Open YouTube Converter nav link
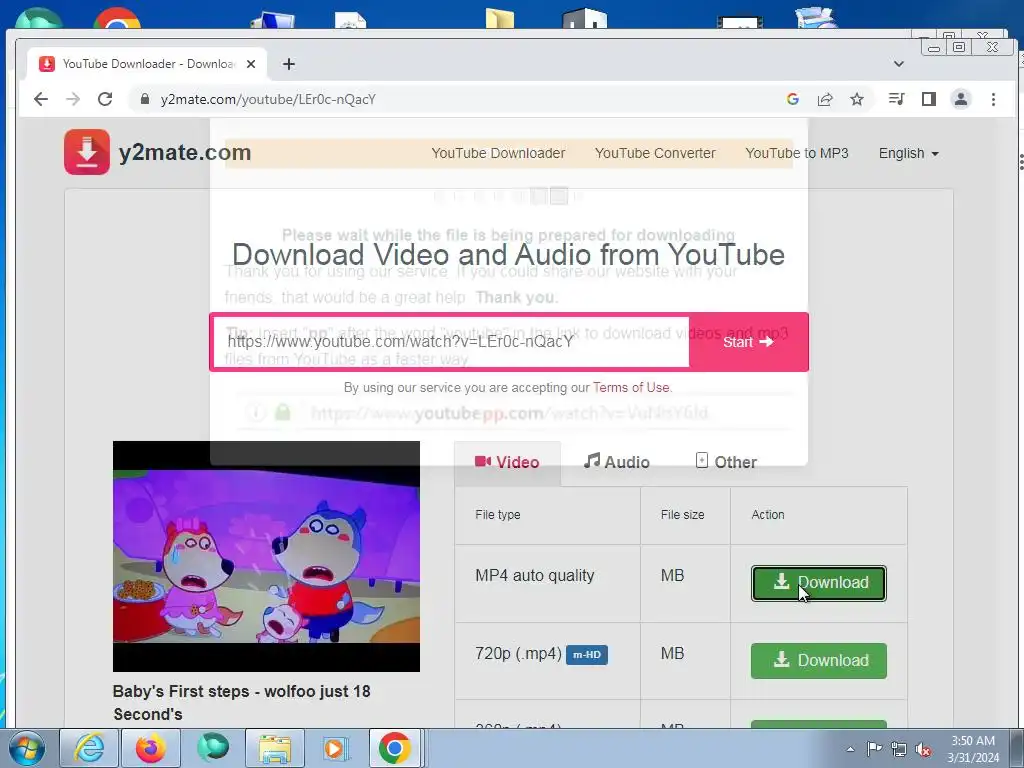The width and height of the screenshot is (1024, 768). point(655,153)
